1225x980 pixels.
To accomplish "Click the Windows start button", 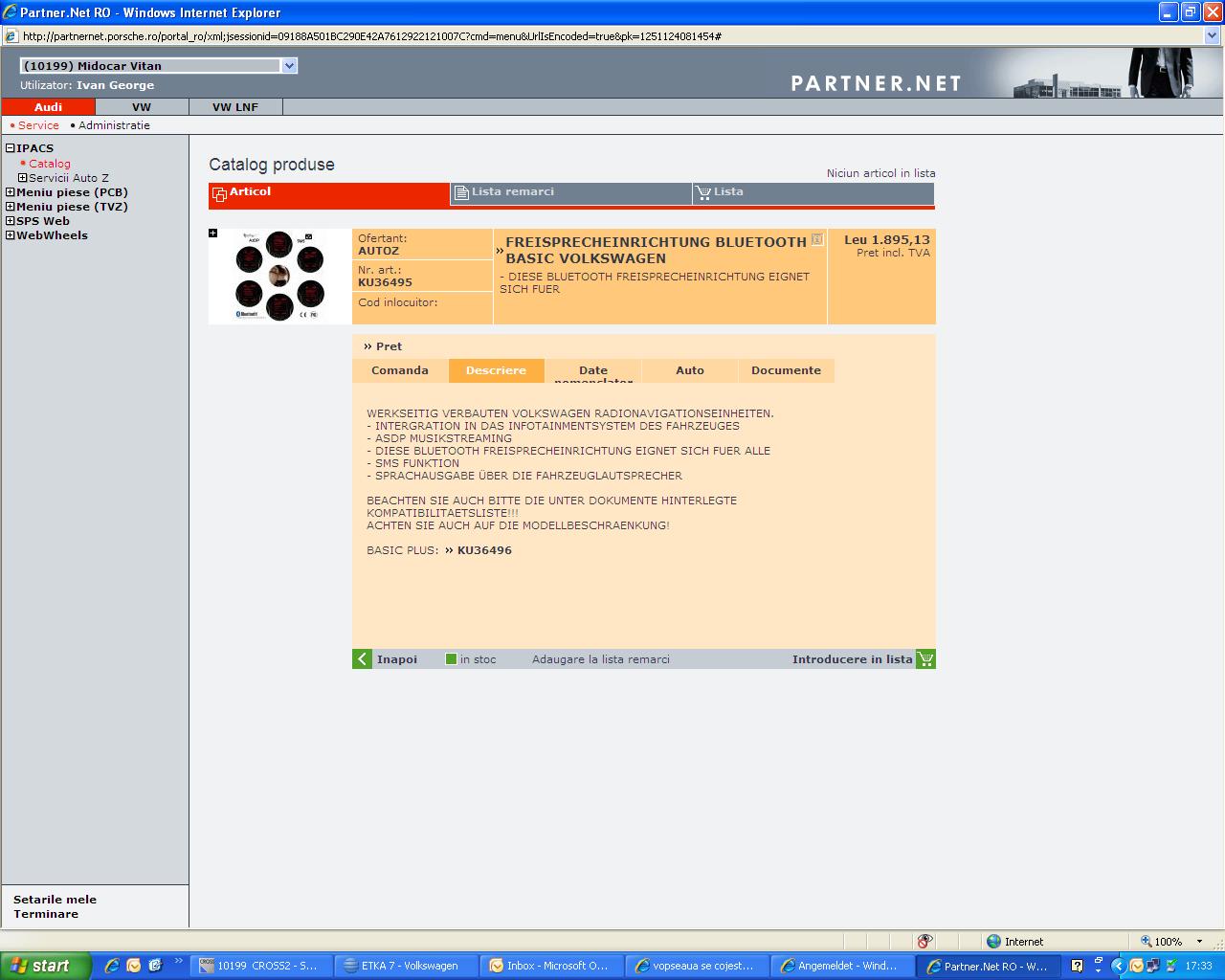I will 46,966.
